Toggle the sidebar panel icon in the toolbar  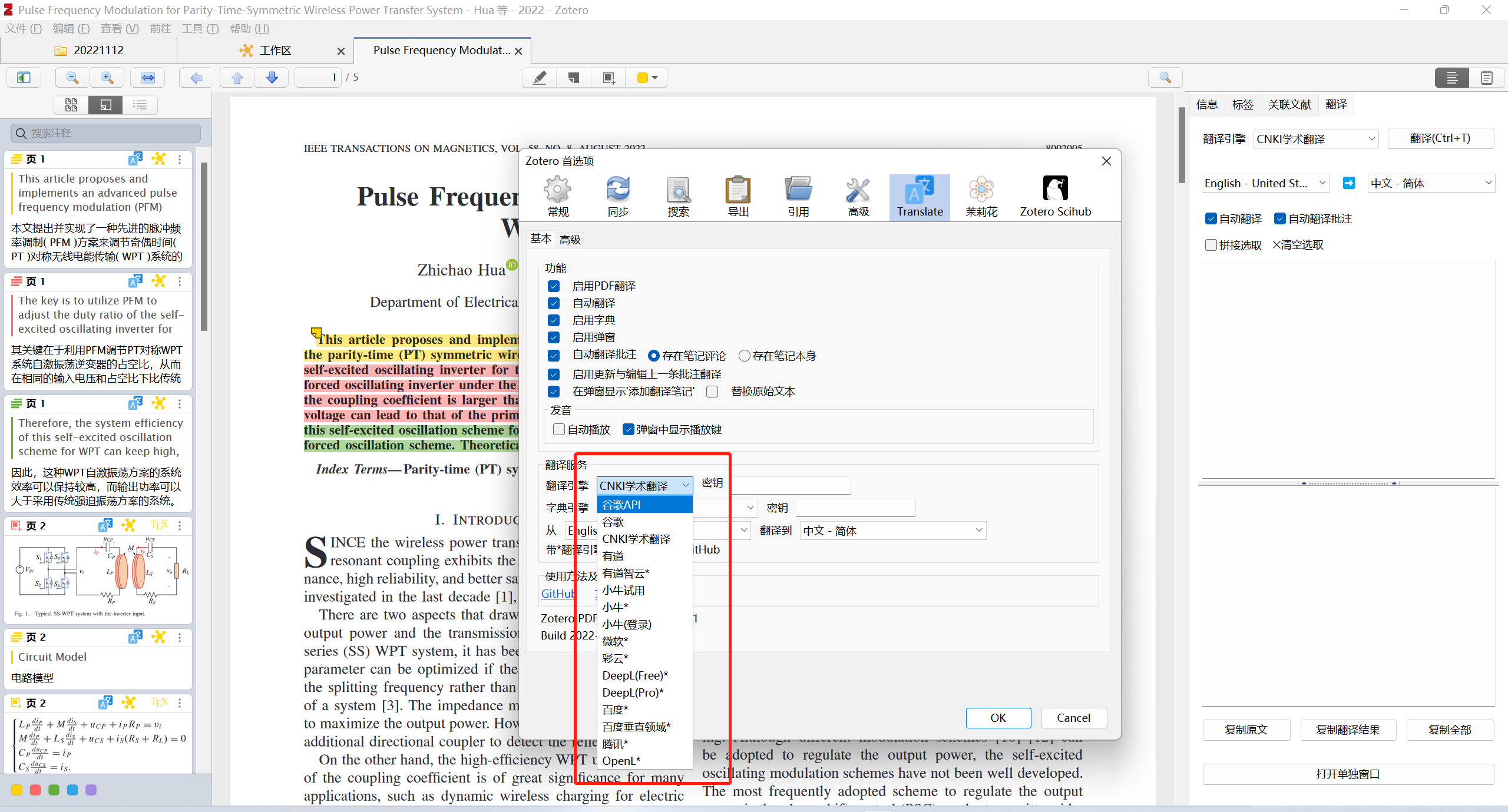click(x=24, y=78)
